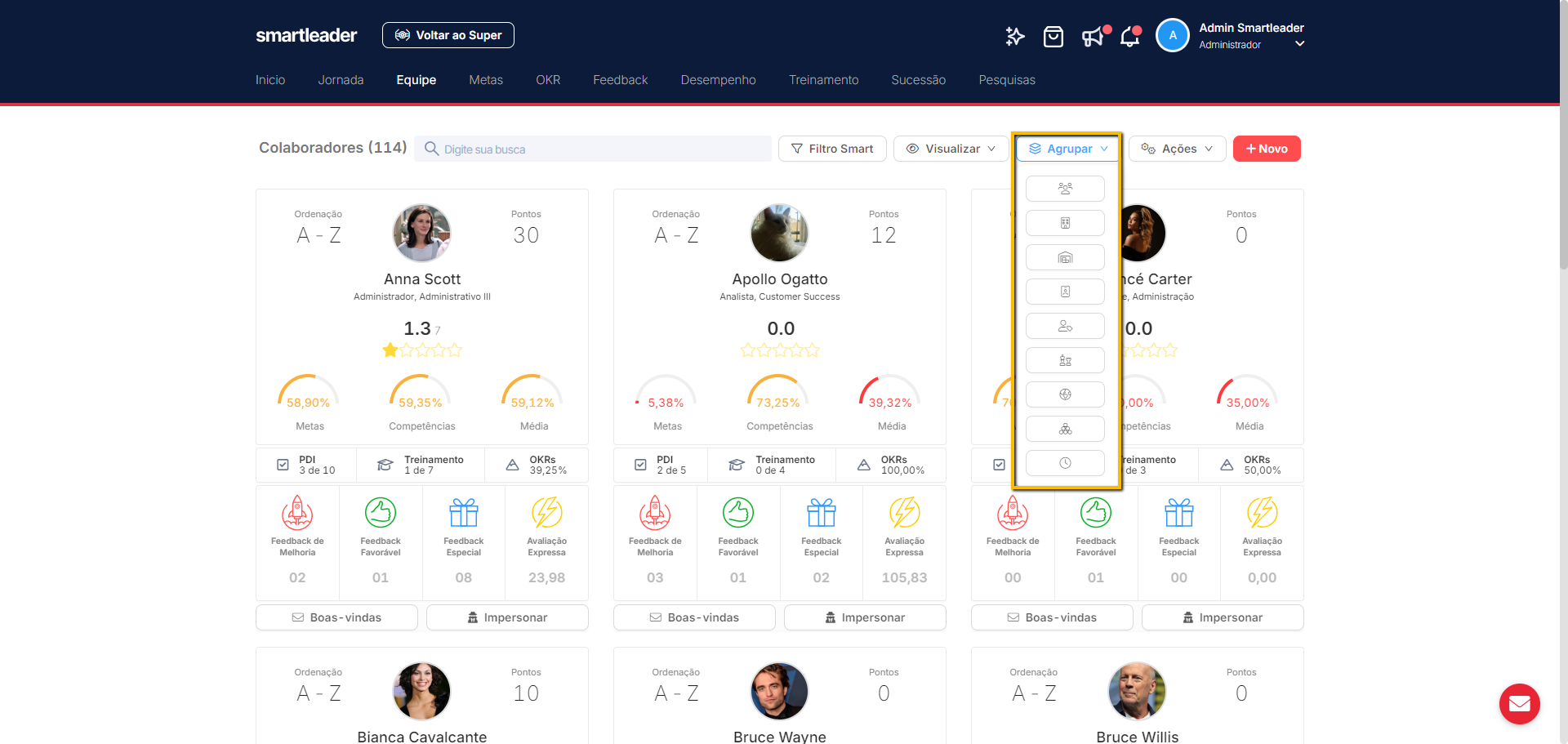The width and height of the screenshot is (1568, 744).
Task: Send Boas-vindas to Anna Scott
Action: [x=336, y=617]
